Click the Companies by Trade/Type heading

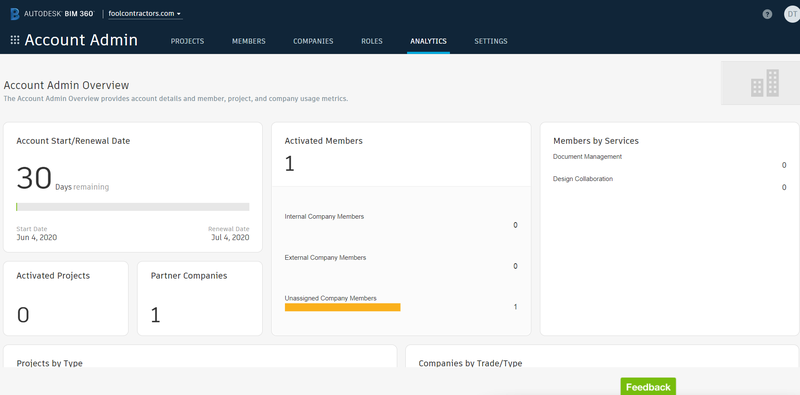tap(470, 363)
